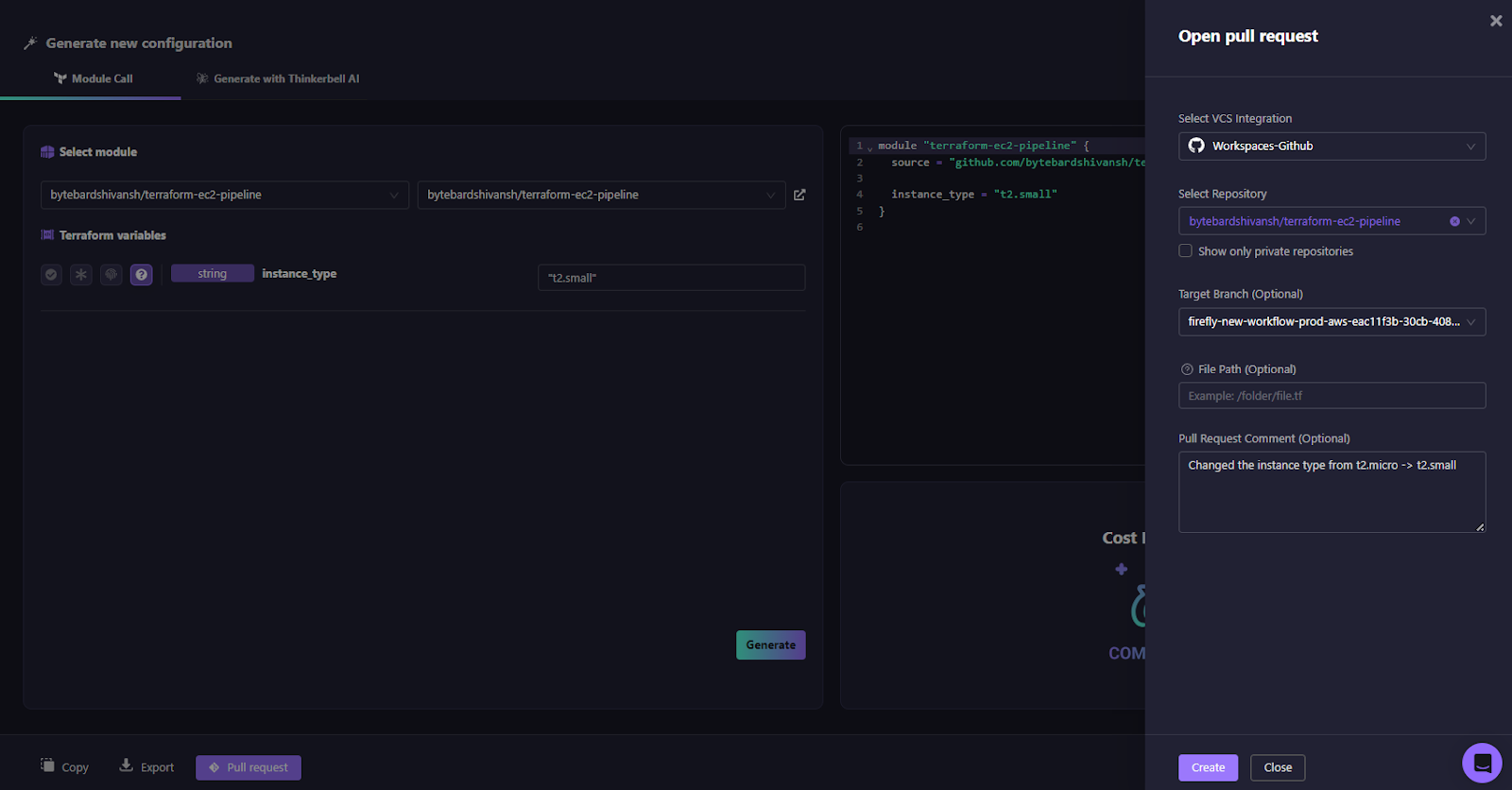Click the Terraform variables section icon
The width and height of the screenshot is (1512, 790).
(47, 235)
